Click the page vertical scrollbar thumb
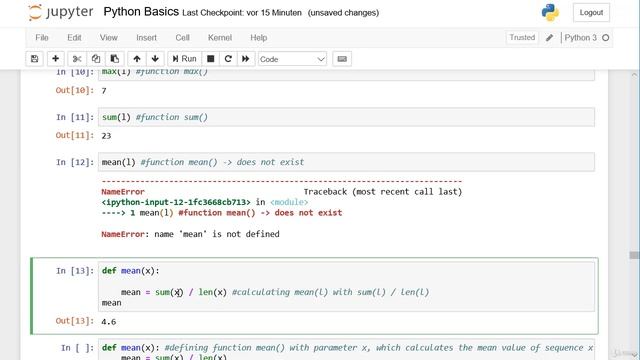The width and height of the screenshot is (640, 360). (x=634, y=255)
